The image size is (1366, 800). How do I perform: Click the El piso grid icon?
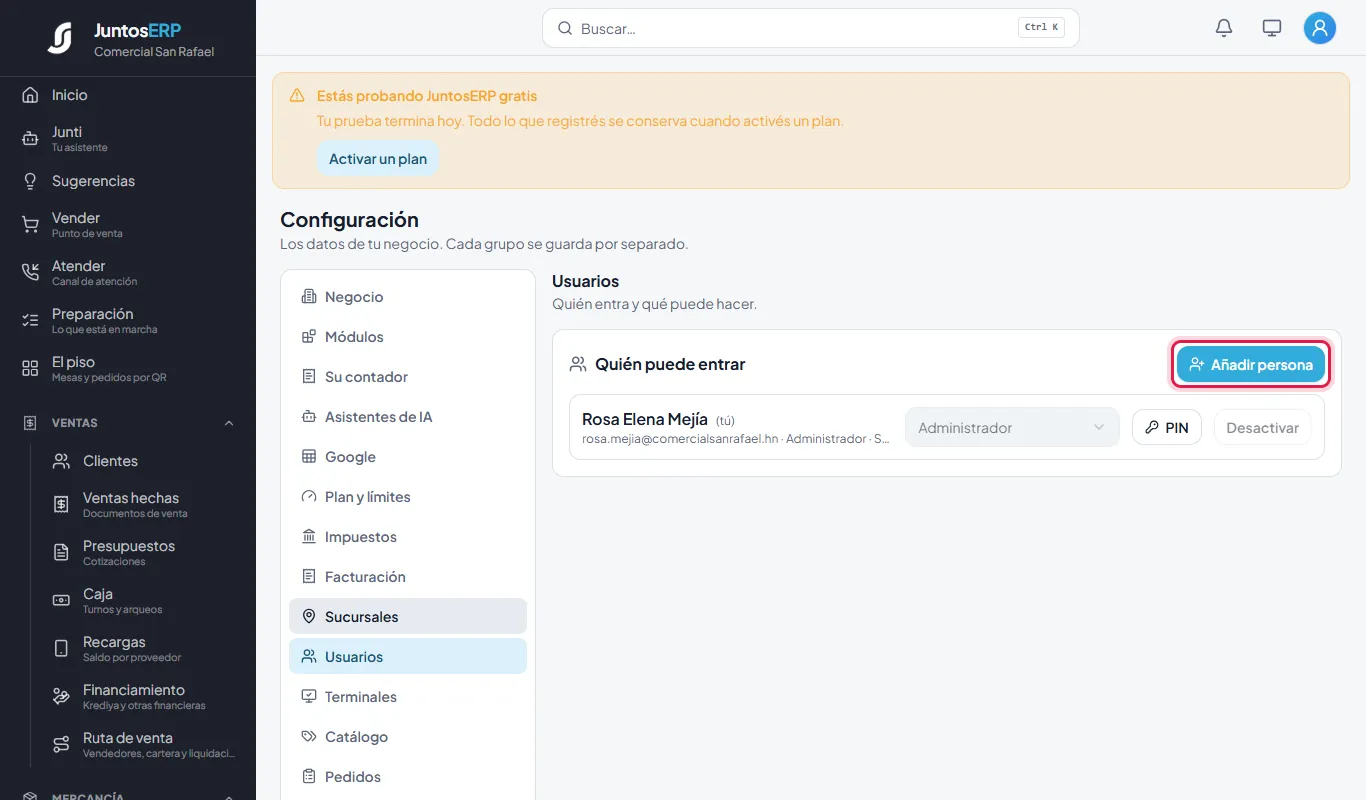coord(30,369)
